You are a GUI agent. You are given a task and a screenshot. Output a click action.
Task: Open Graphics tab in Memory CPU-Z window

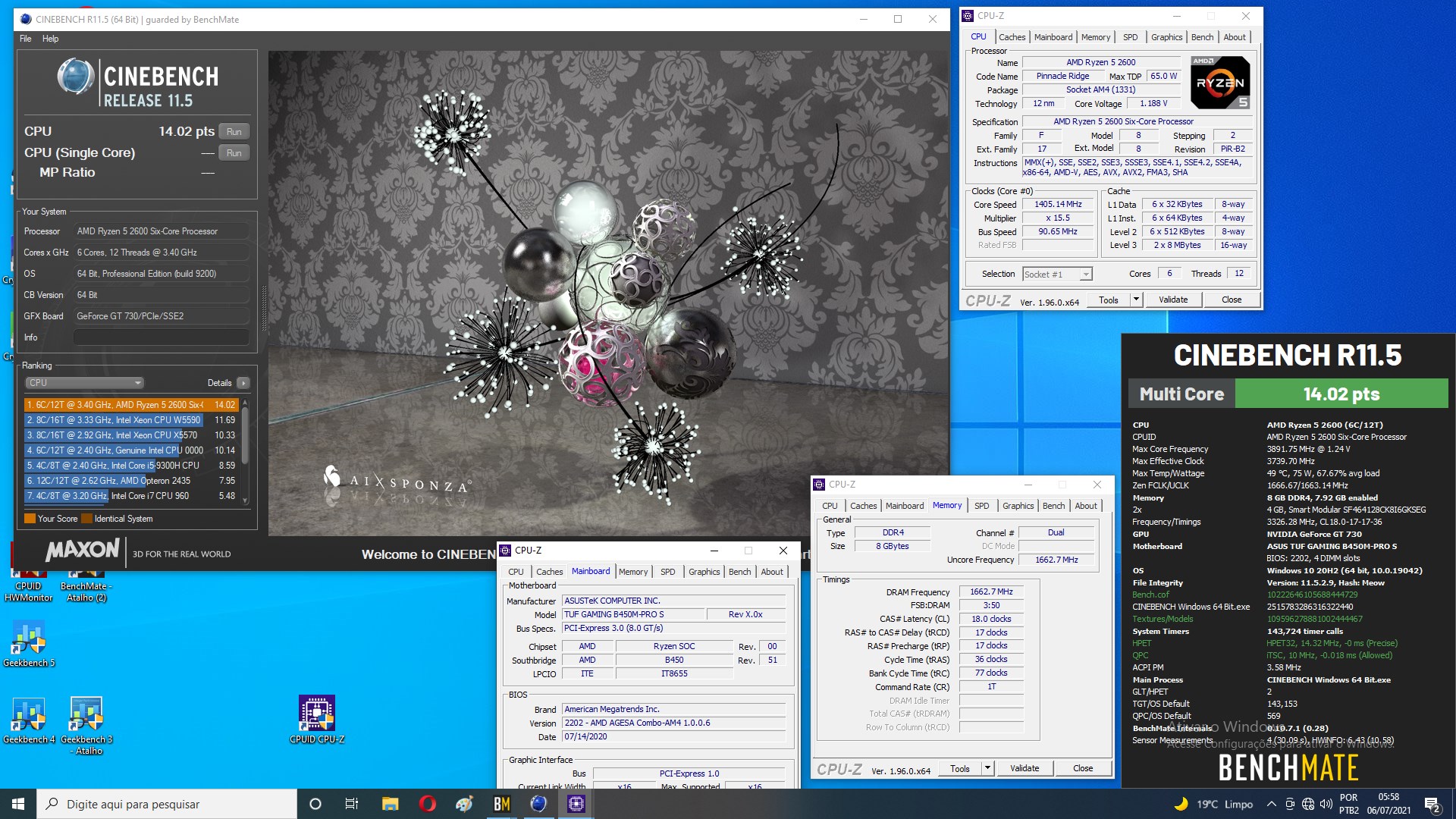pyautogui.click(x=1018, y=506)
